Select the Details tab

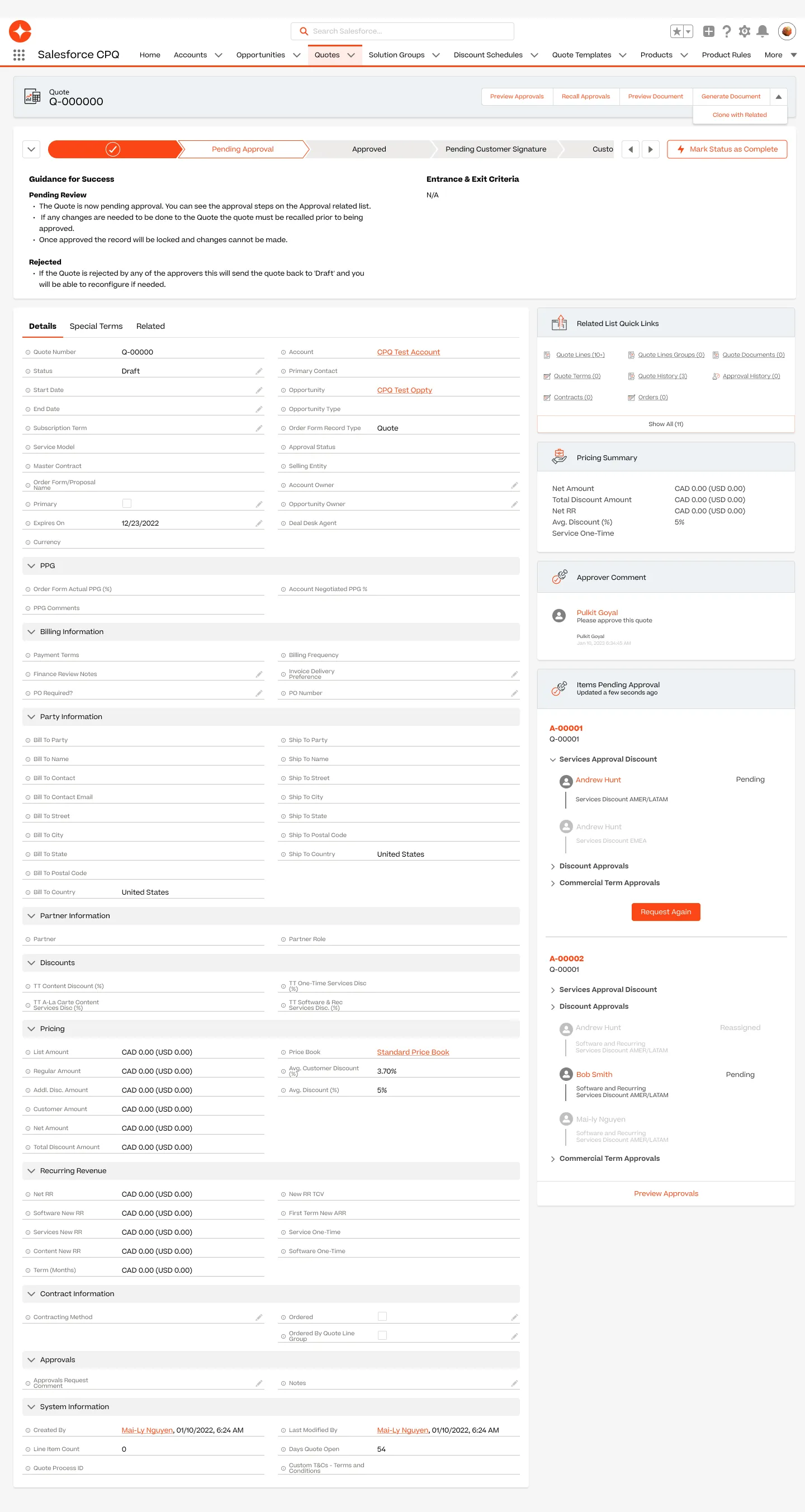tap(43, 327)
